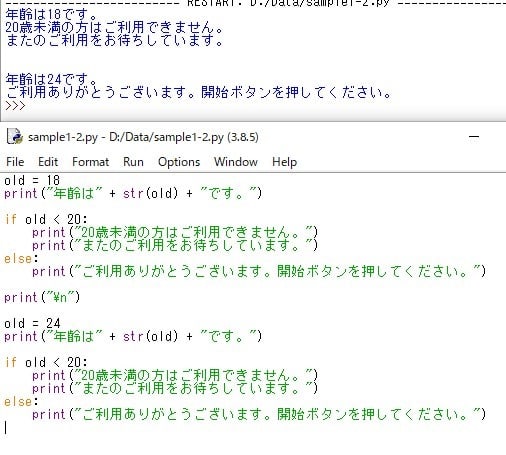Click shell output line '20歳未満の方はご利用できません。'
Image resolution: width=506 pixels, height=455 pixels.
pyautogui.click(x=114, y=27)
